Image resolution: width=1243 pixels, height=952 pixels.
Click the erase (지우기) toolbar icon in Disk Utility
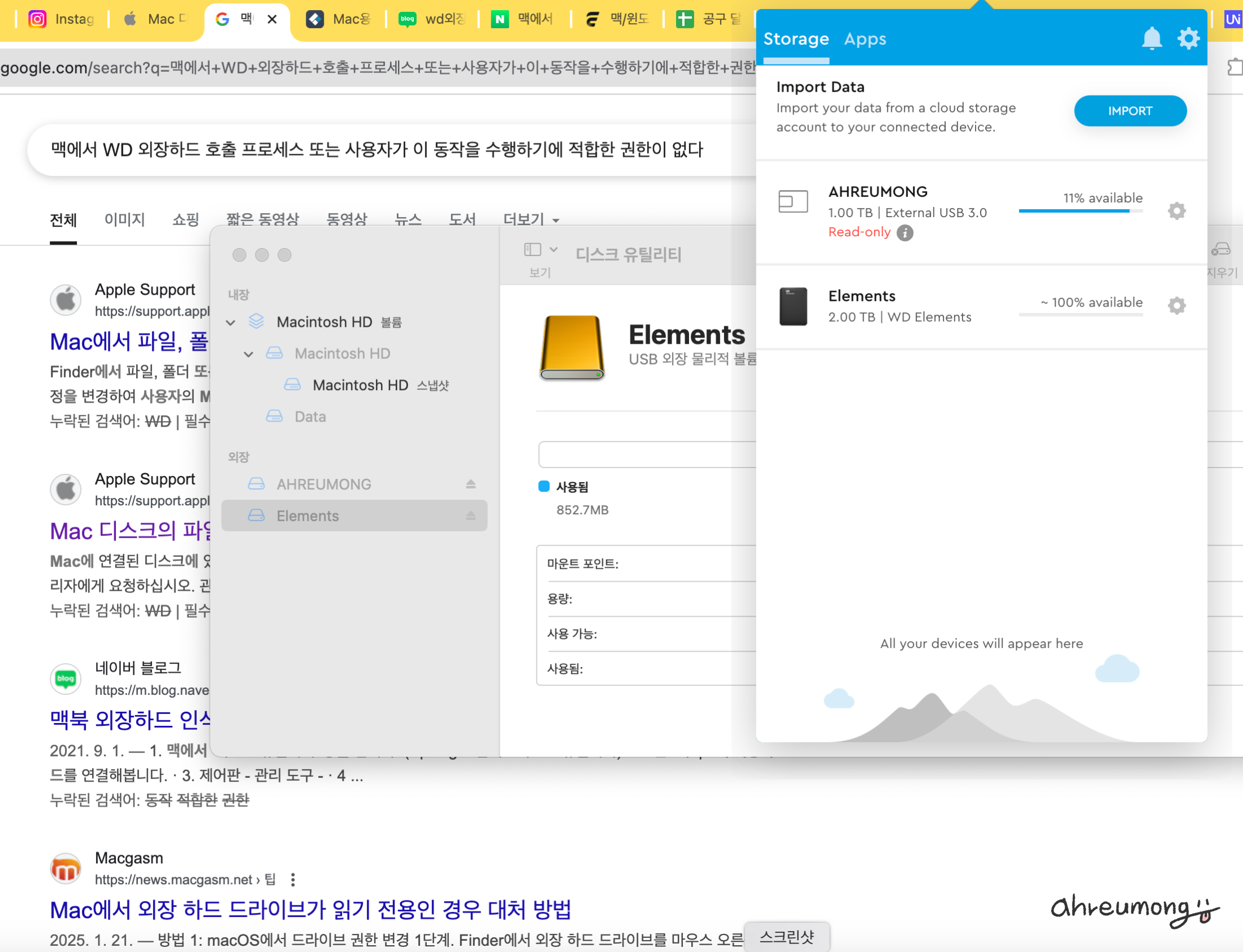click(1221, 249)
